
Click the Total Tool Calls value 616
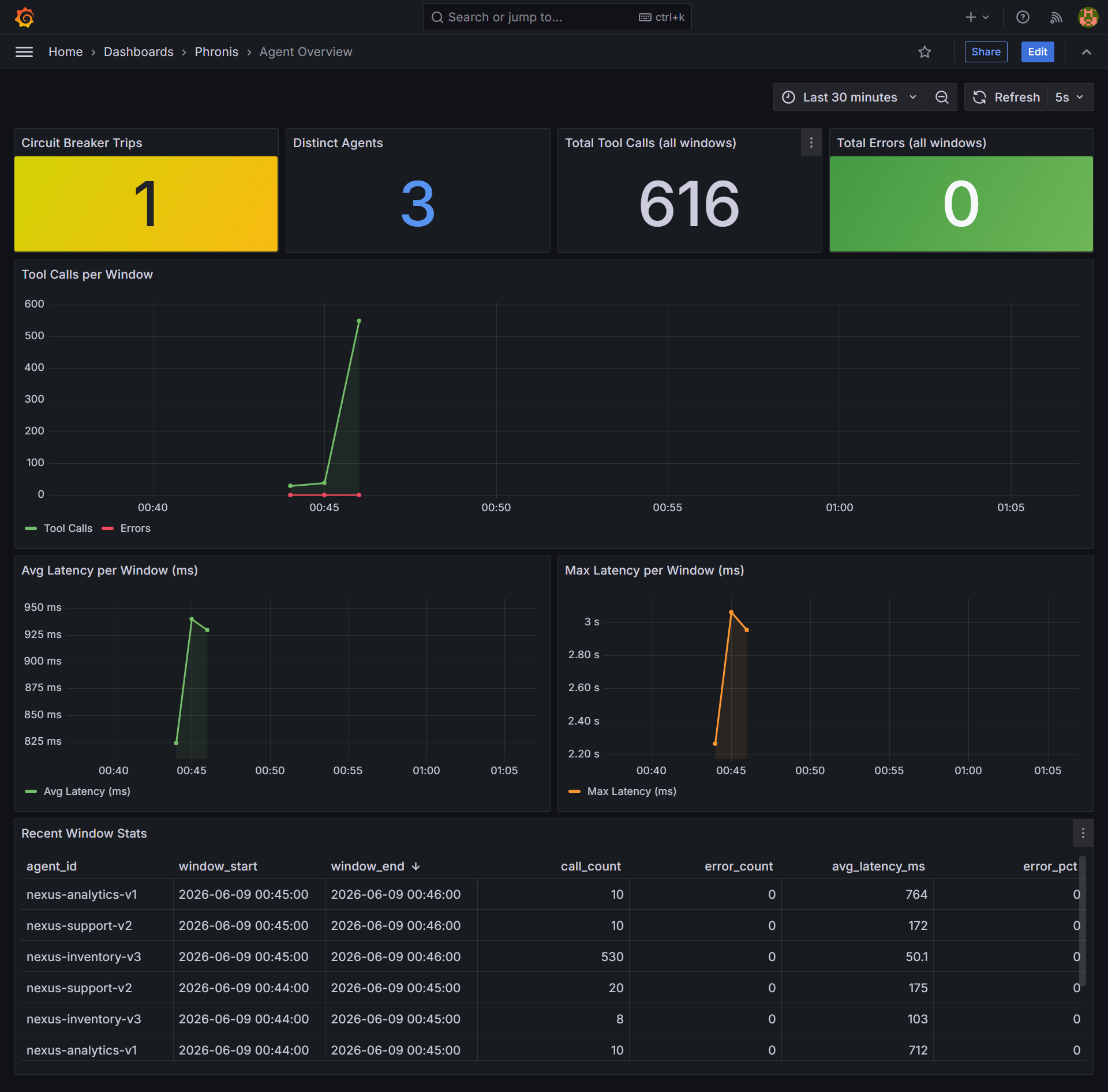coord(689,204)
